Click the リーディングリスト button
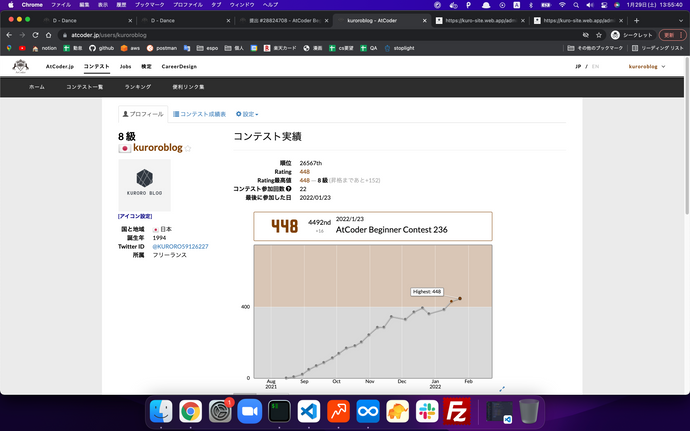Screen dimensions: 690x431 coord(658,48)
